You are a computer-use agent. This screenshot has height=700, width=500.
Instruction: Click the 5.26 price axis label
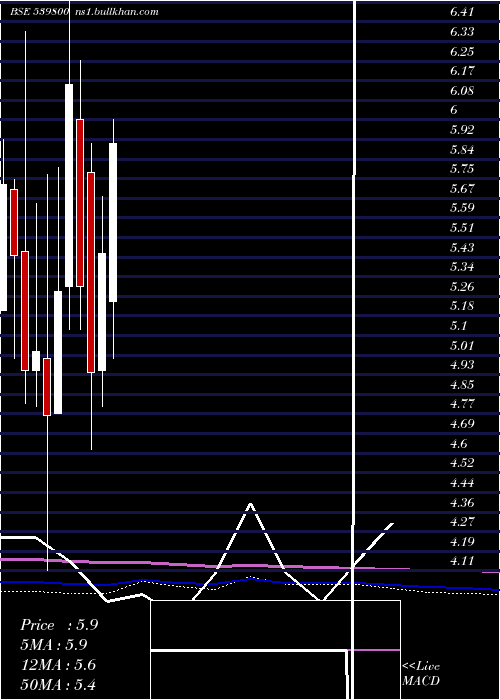[462, 286]
